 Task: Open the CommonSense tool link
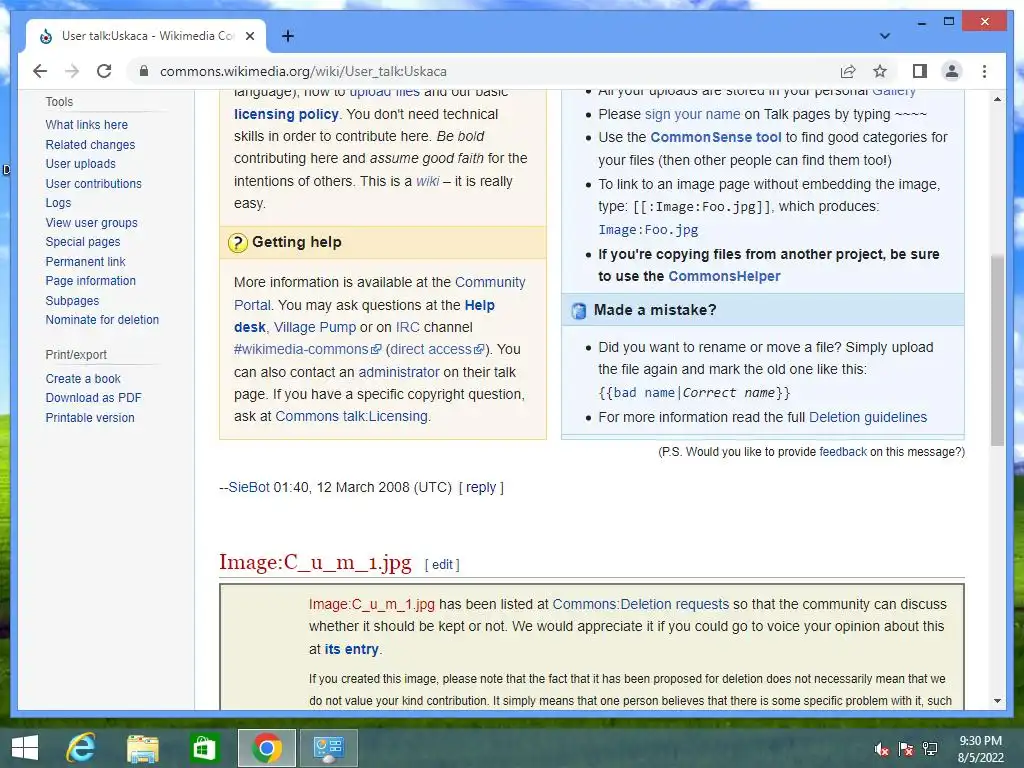pyautogui.click(x=716, y=137)
